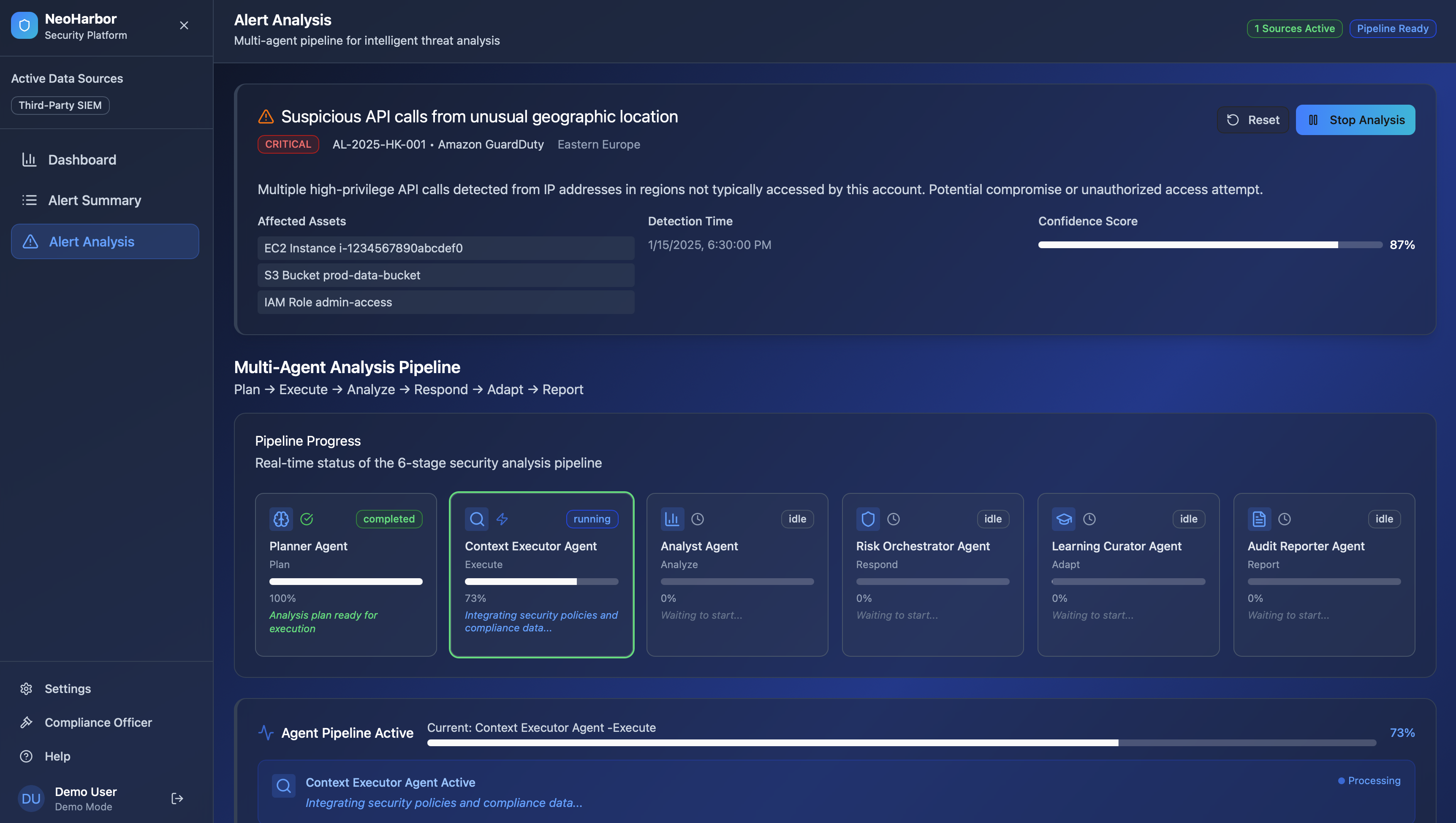Click the Learning Curator graduation cap icon
Viewport: 1456px width, 823px height.
[x=1064, y=519]
